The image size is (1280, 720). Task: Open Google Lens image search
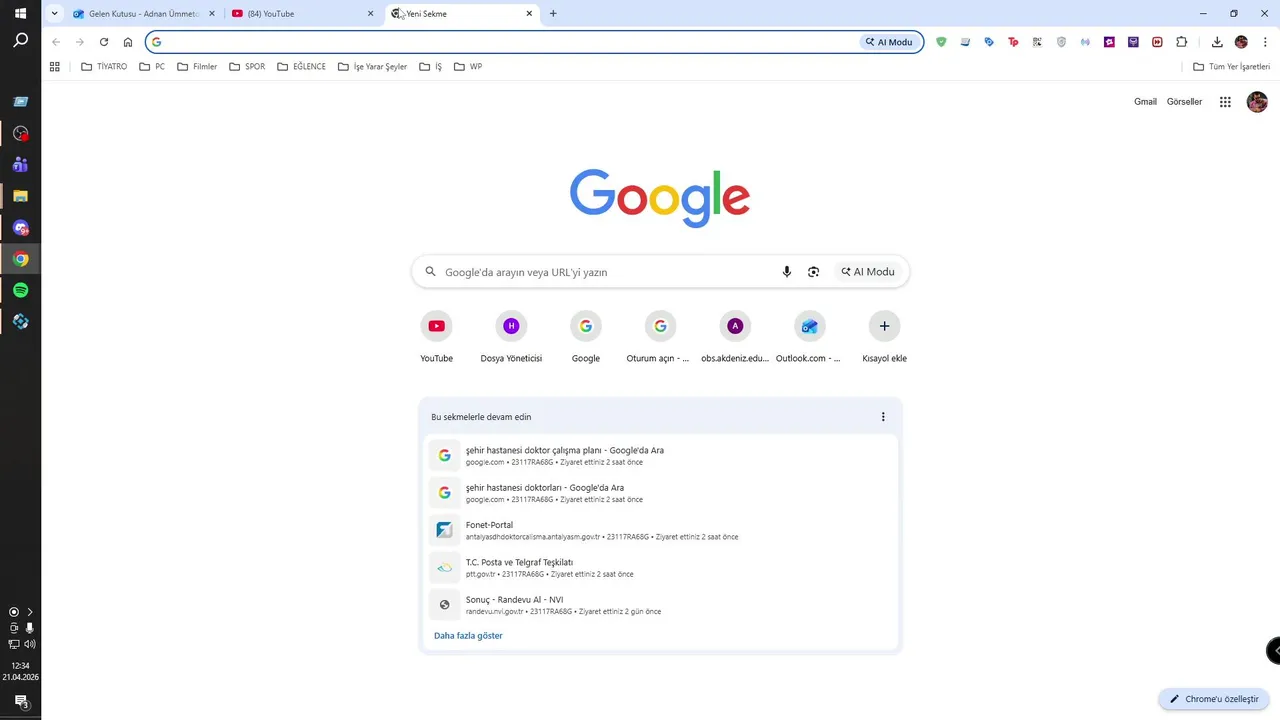point(813,272)
